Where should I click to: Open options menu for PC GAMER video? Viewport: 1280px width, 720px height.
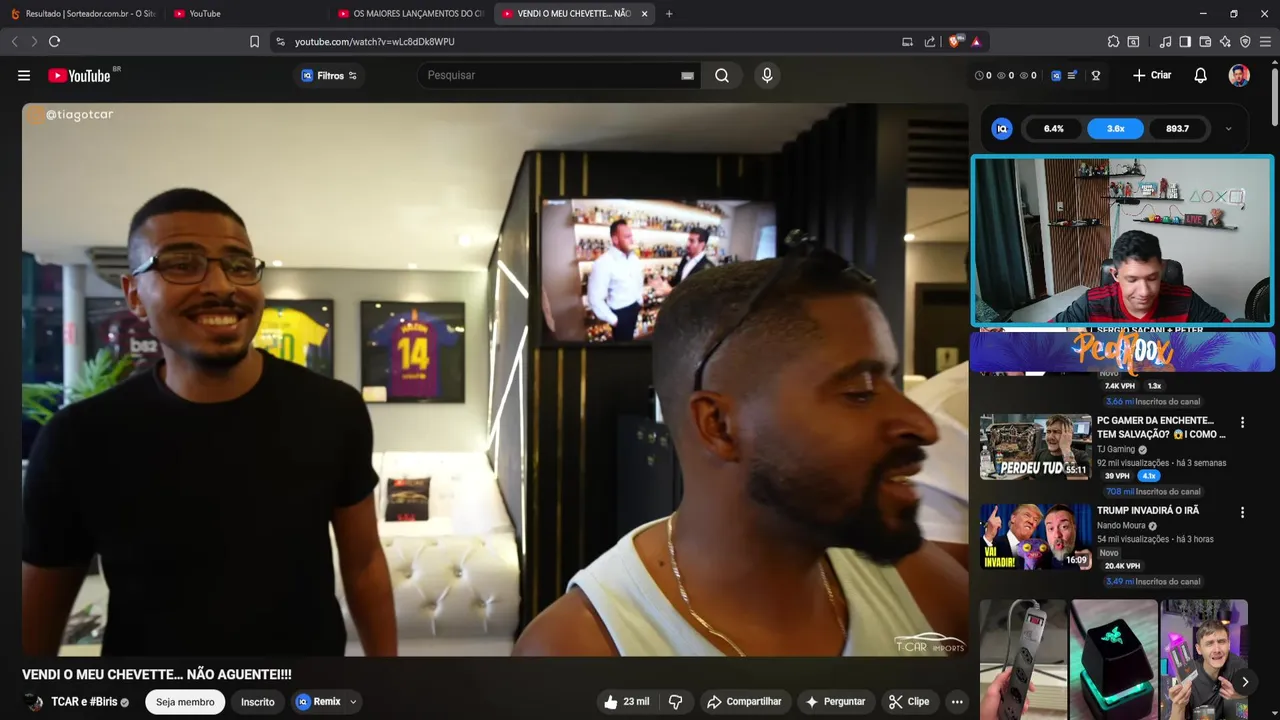pyautogui.click(x=1242, y=422)
